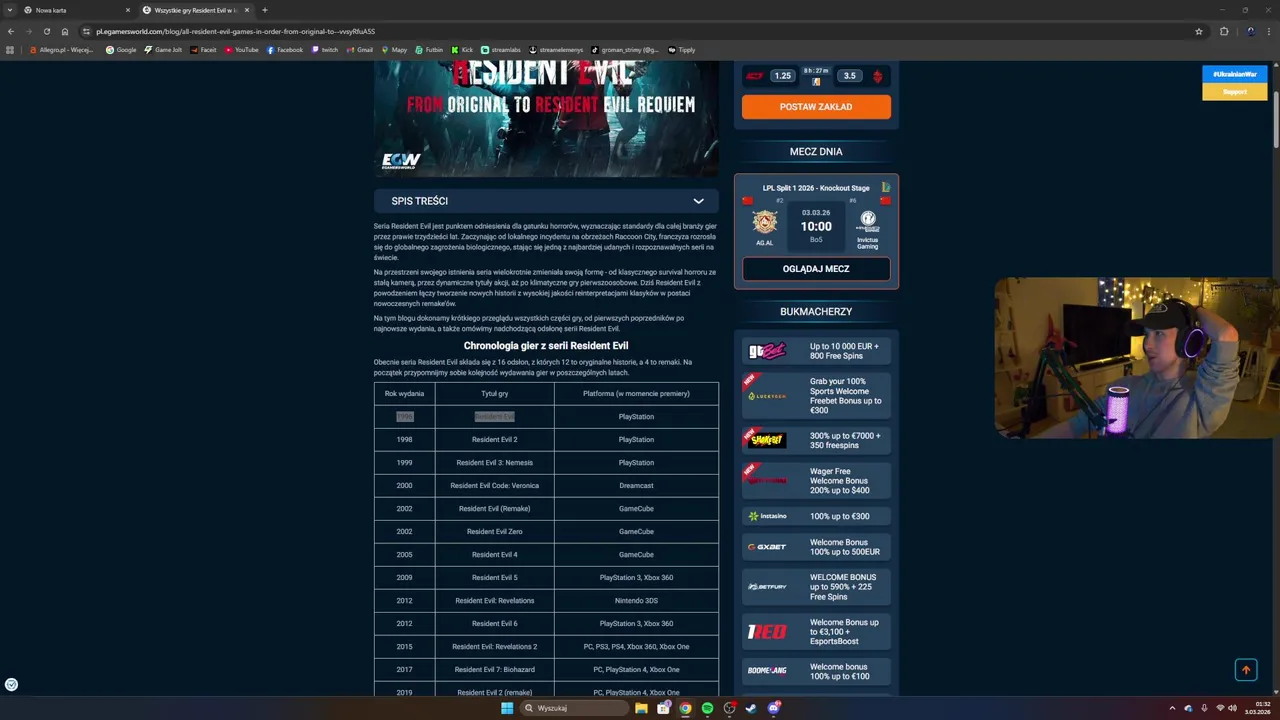This screenshot has height=720, width=1280.
Task: Open the browser extensions puzzle icon
Action: tap(1224, 31)
